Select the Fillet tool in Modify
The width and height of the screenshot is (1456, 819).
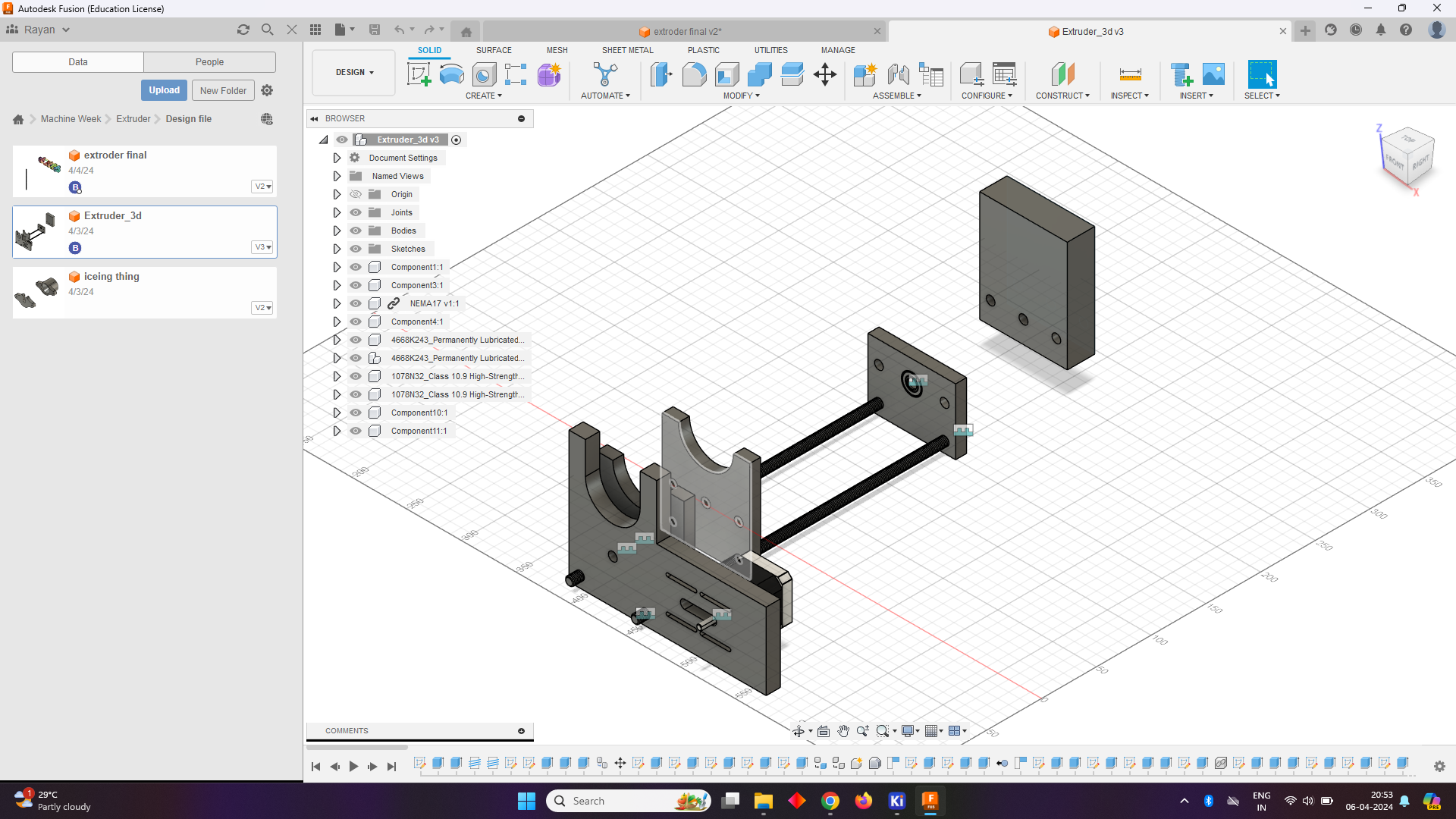pos(694,74)
